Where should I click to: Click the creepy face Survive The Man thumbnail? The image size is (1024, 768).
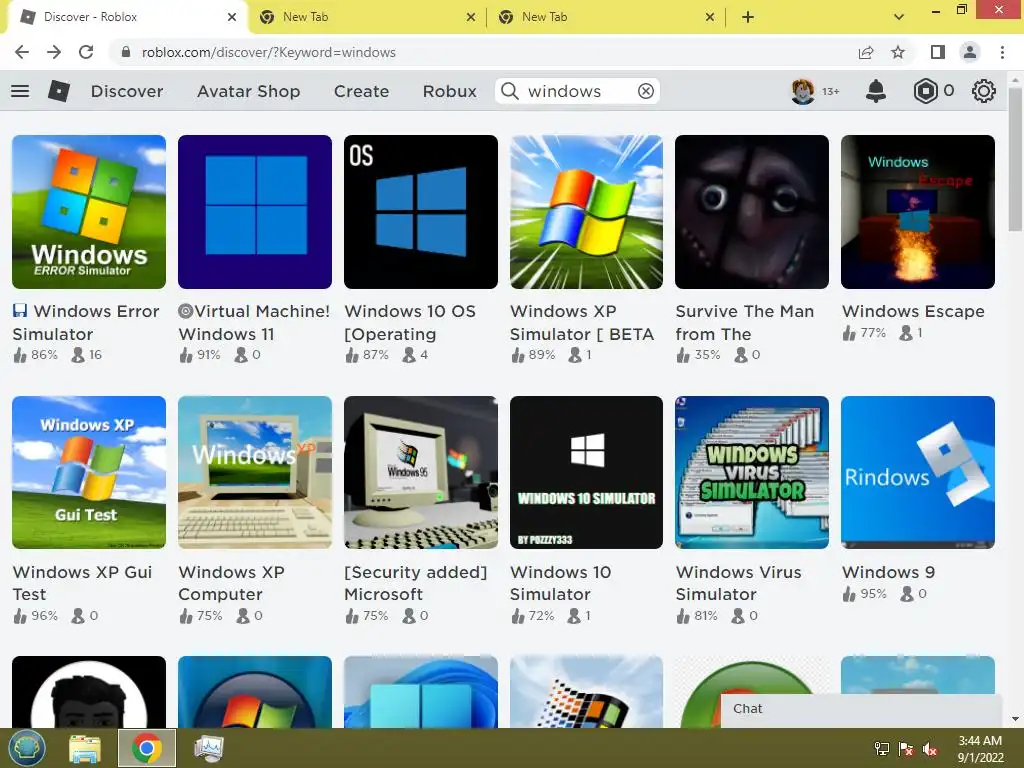pyautogui.click(x=752, y=212)
